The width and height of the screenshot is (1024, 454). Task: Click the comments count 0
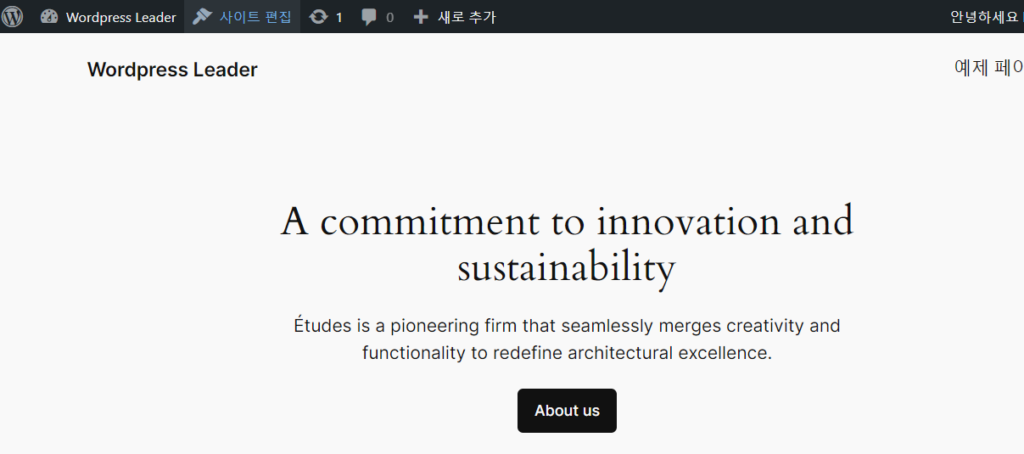coord(389,17)
